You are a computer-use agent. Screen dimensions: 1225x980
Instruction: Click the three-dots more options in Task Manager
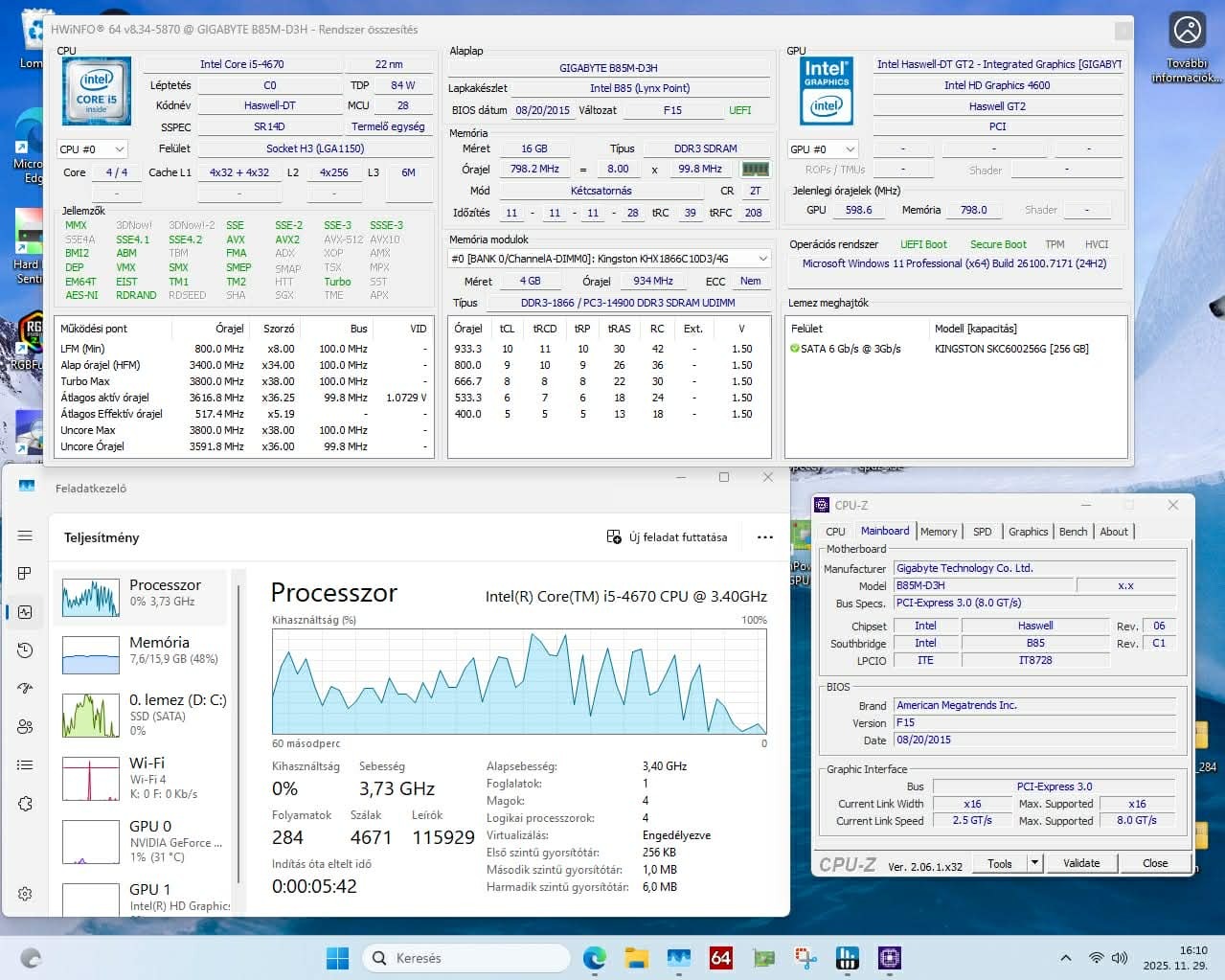point(764,537)
